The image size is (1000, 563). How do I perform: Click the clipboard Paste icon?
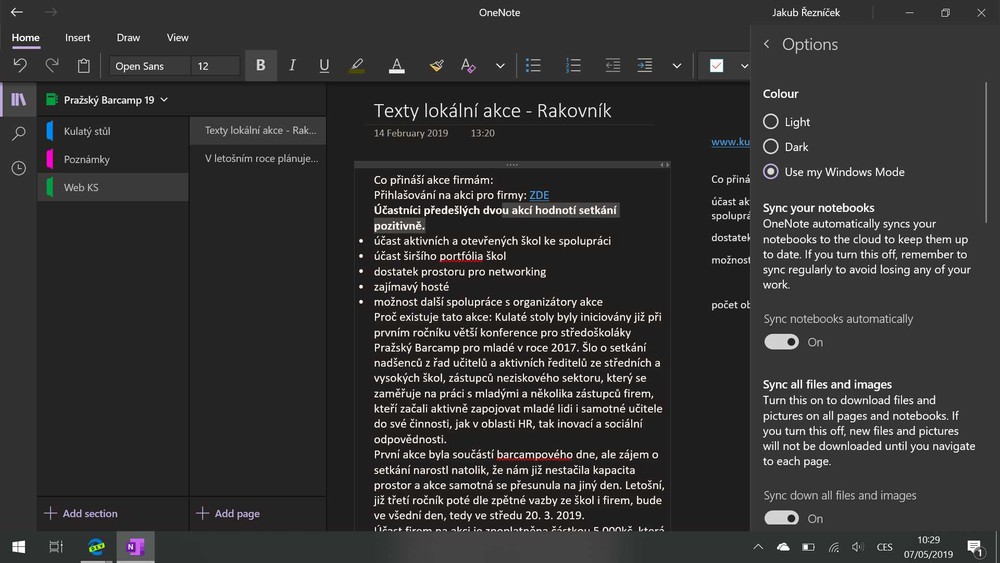(x=84, y=66)
